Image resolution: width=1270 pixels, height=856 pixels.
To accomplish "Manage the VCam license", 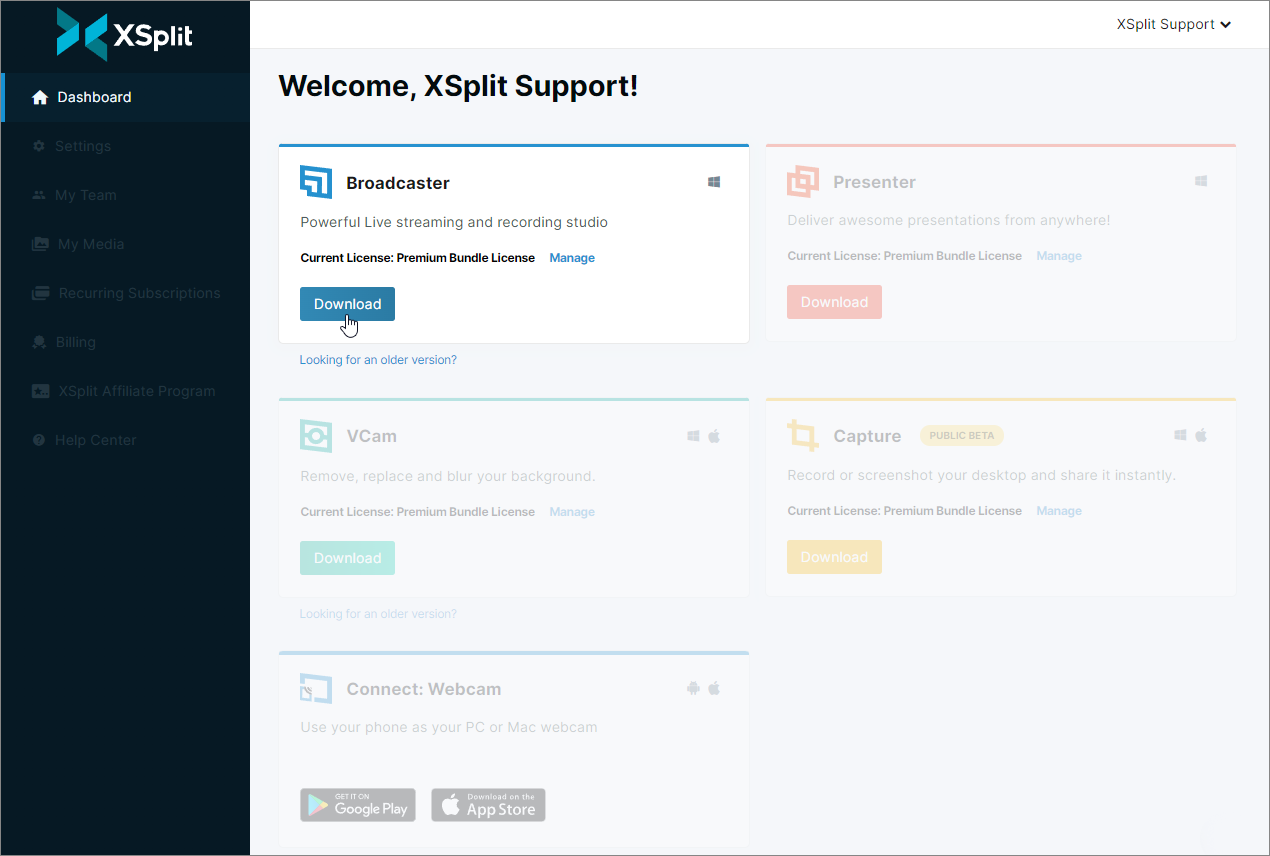I will (x=572, y=512).
